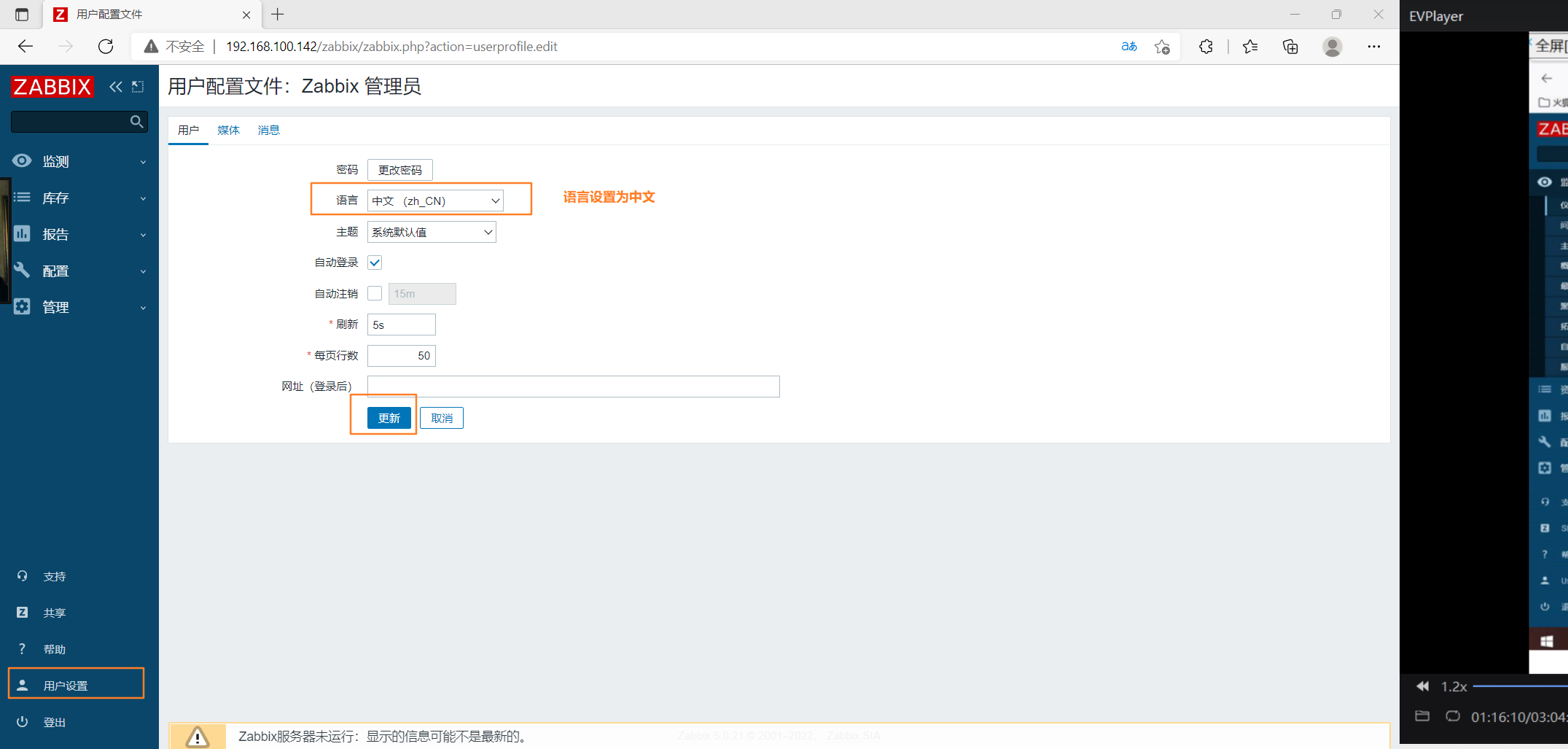This screenshot has height=749, width=1568.
Task: Click EVPlayer loop playback icon
Action: click(x=1453, y=716)
